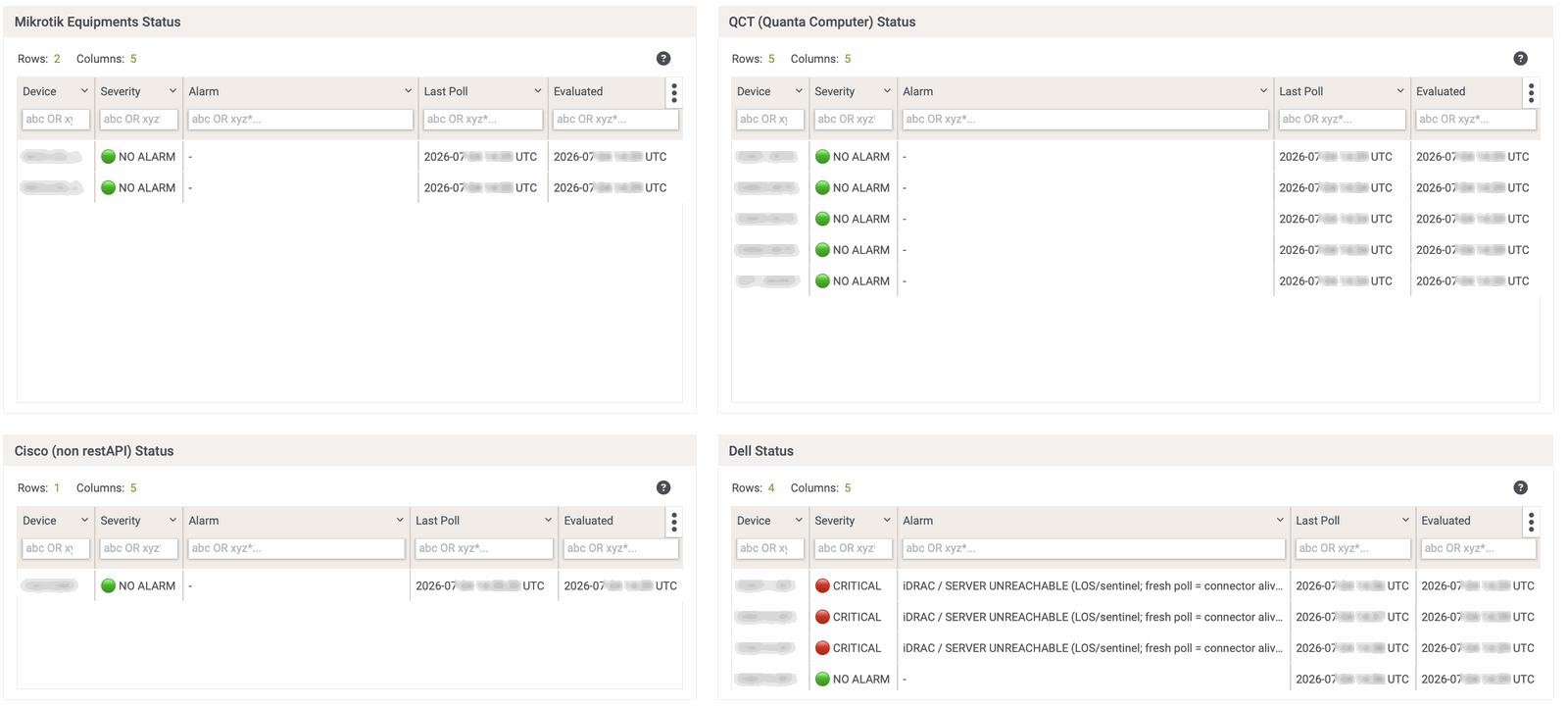The height and width of the screenshot is (708, 1568).
Task: Focus Device filter field in Cisco table
Action: click(56, 549)
